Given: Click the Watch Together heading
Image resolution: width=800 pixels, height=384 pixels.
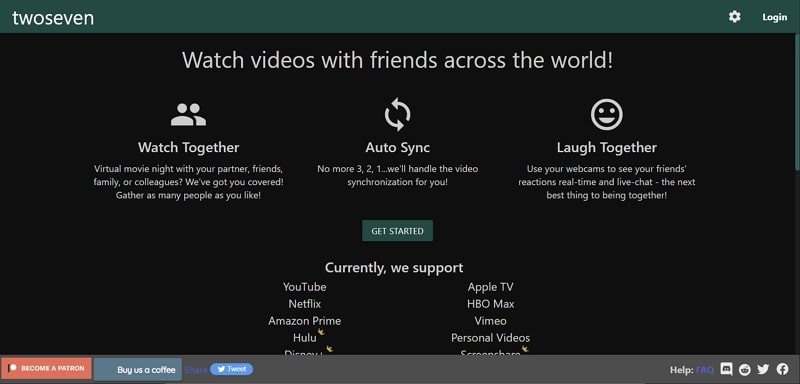Looking at the screenshot, I should point(188,148).
